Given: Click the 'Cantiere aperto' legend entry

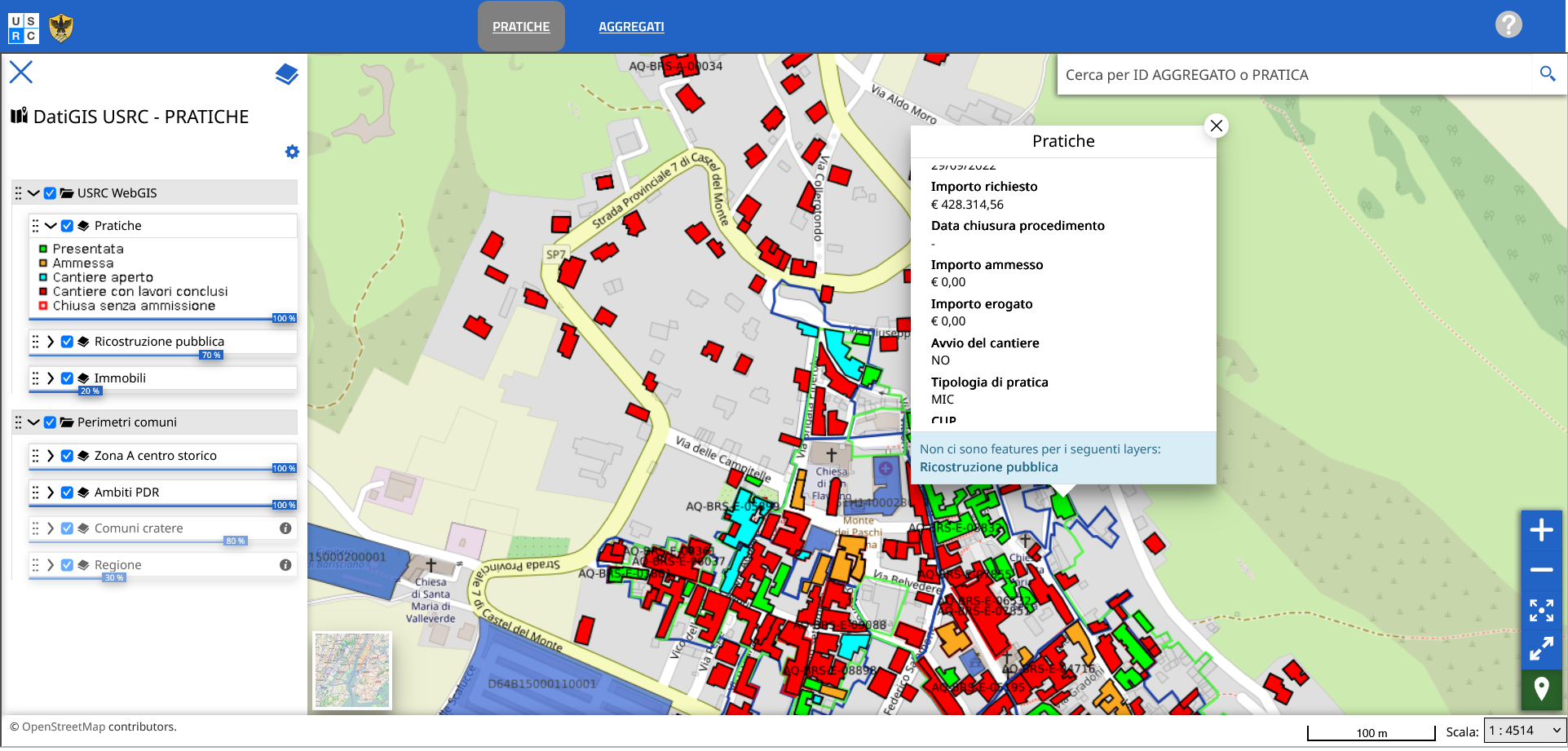Looking at the screenshot, I should click(x=103, y=277).
